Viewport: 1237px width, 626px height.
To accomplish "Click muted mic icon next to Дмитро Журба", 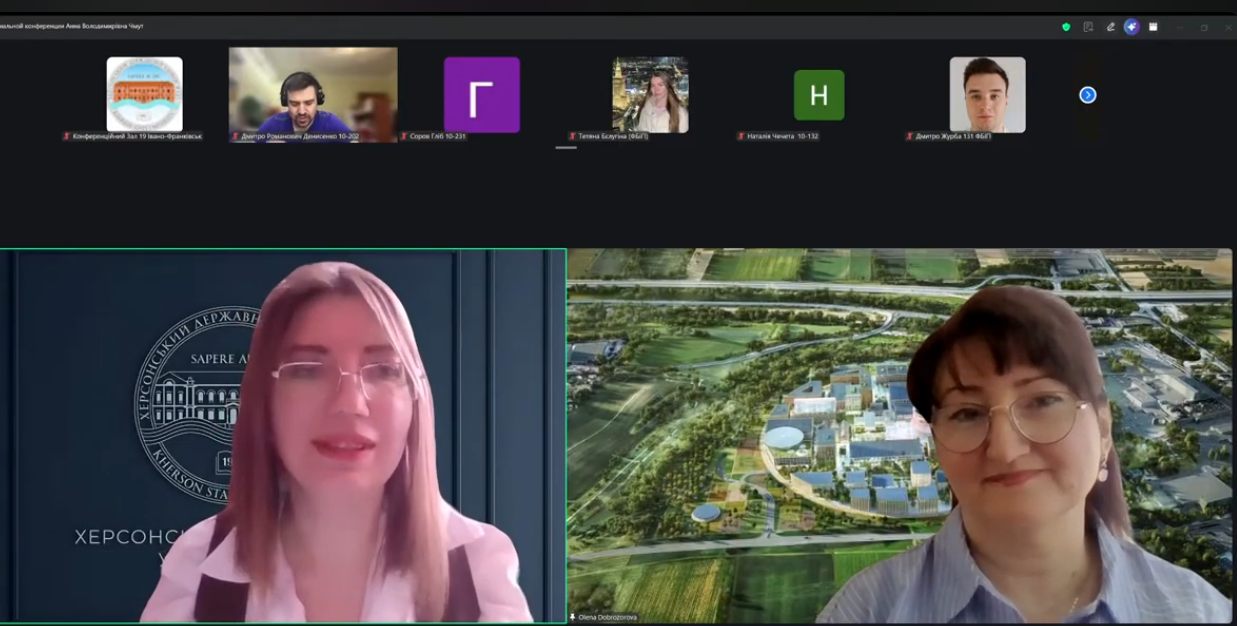I will pos(909,136).
